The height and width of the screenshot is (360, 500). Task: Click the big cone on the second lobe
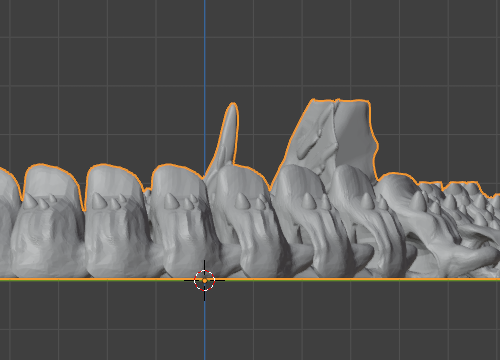(x=99, y=201)
